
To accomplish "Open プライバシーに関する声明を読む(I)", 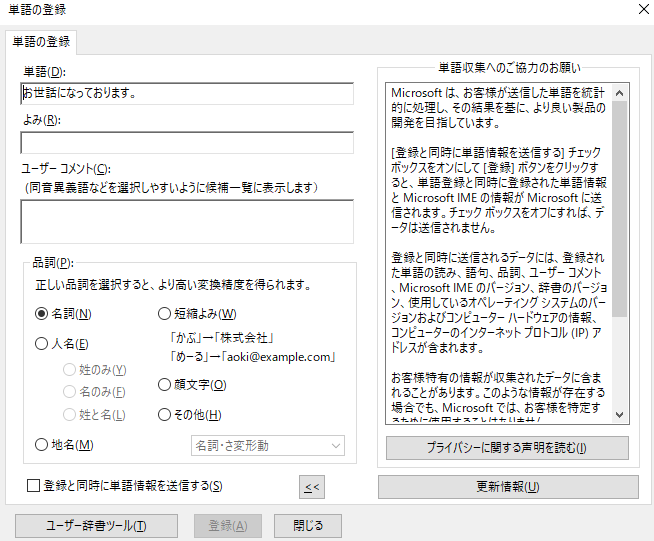I will point(507,448).
